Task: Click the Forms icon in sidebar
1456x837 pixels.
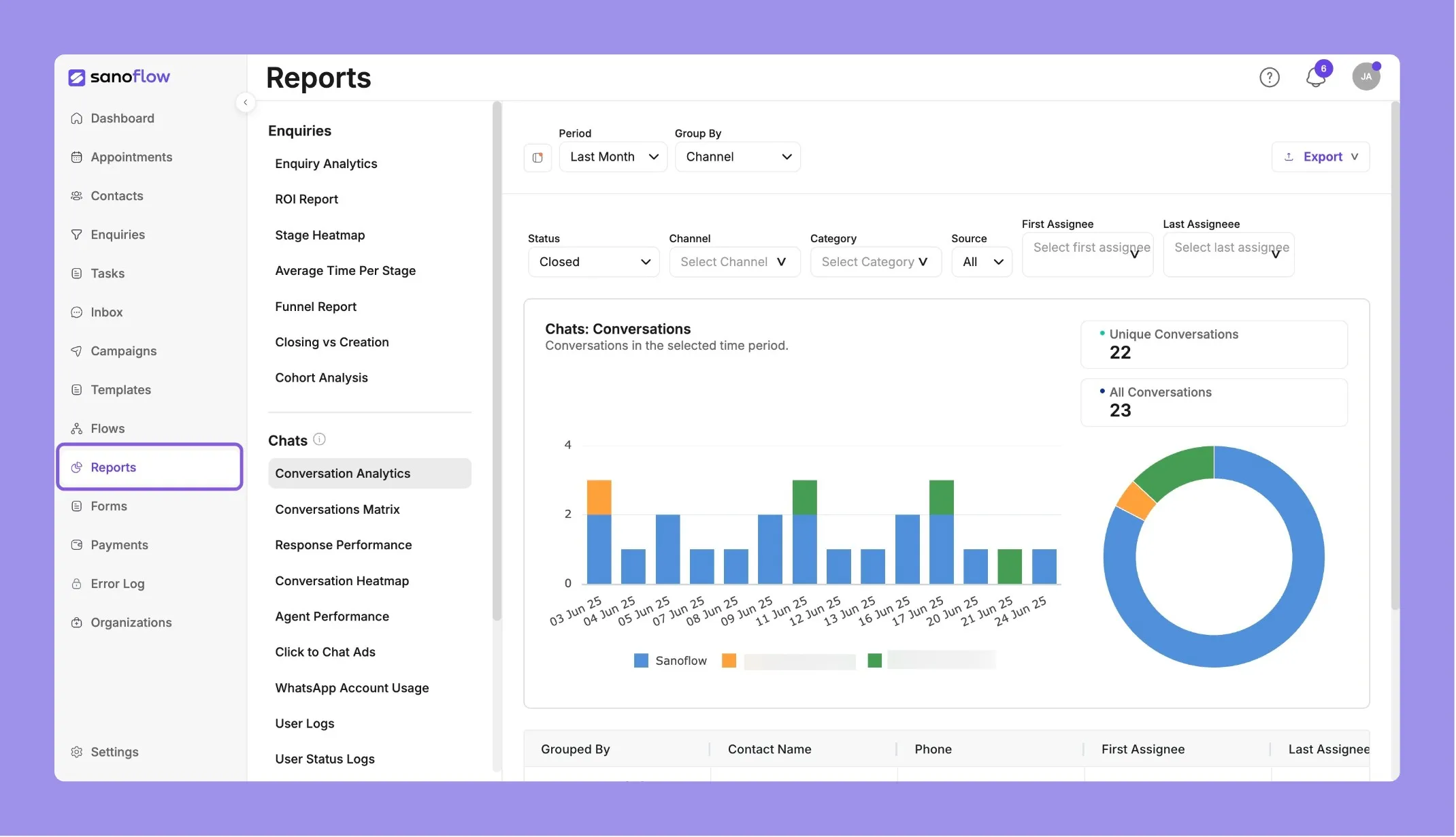Action: (77, 506)
